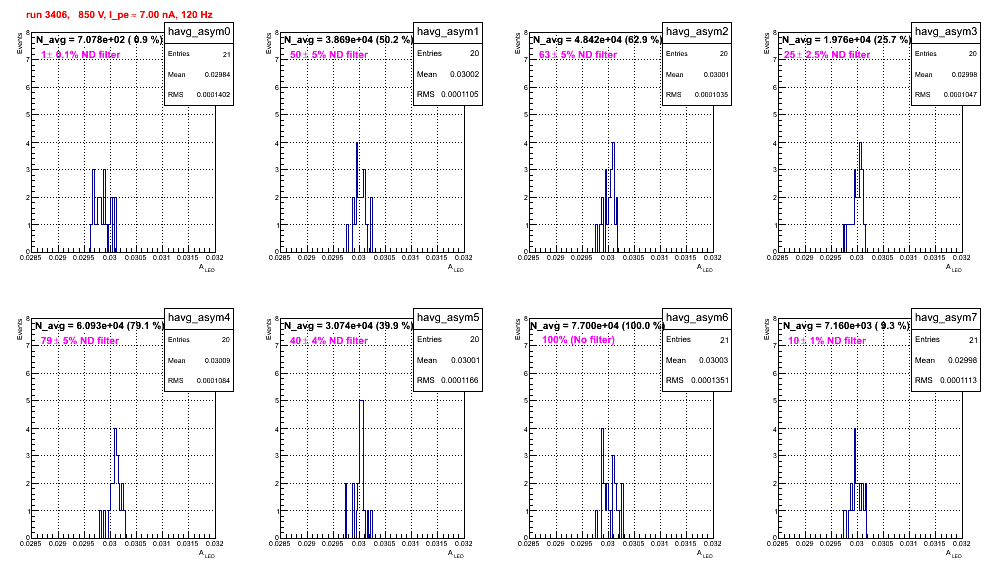Click the N_avg = 3.869e+04 label
The image size is (996, 572).
coord(347,39)
